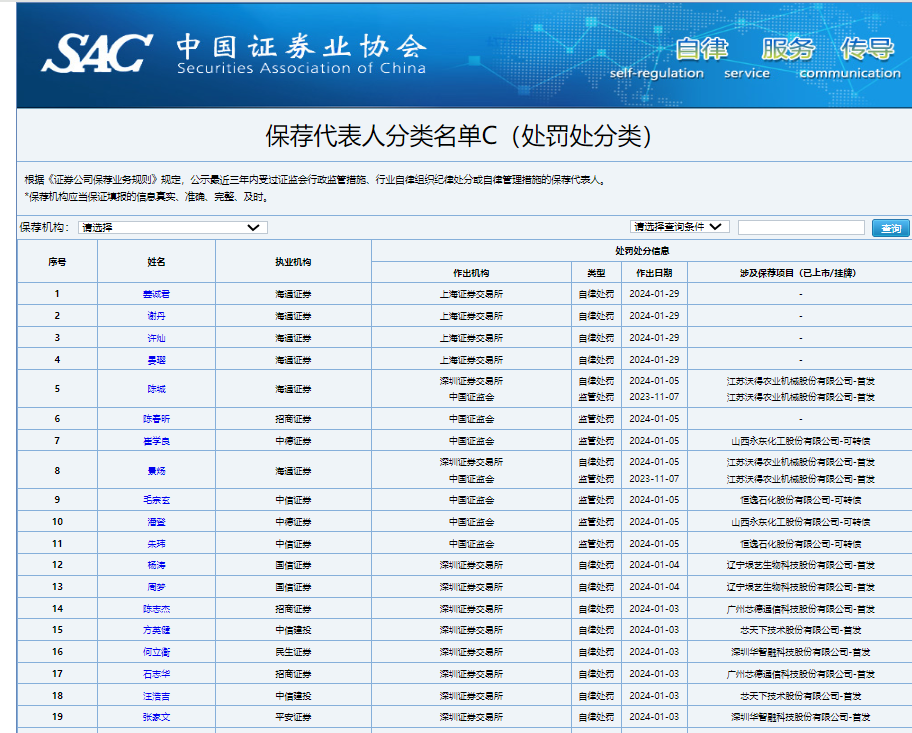Open the name link 方英健

[156, 630]
